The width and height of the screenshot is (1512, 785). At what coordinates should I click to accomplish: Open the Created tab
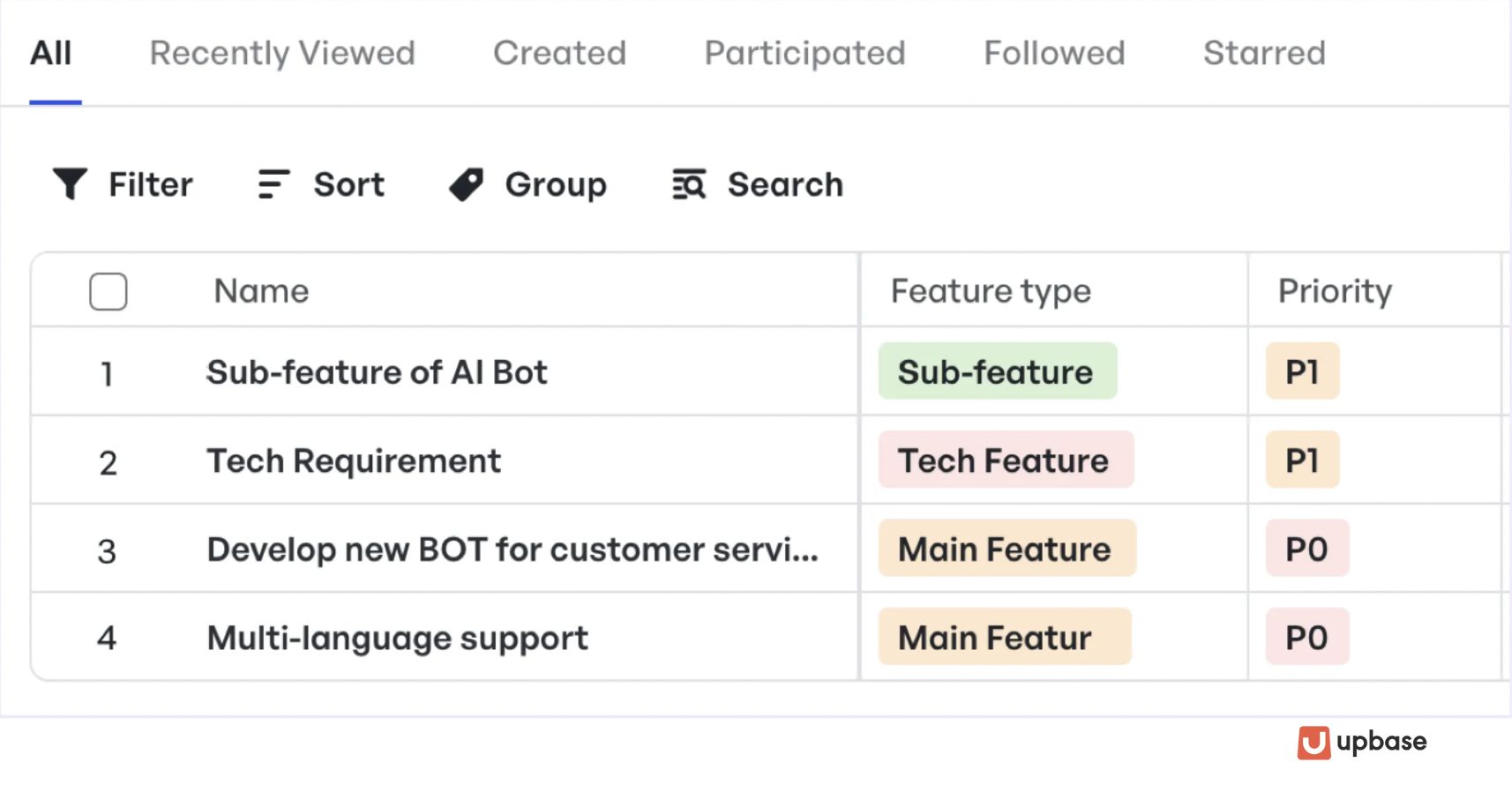coord(559,53)
